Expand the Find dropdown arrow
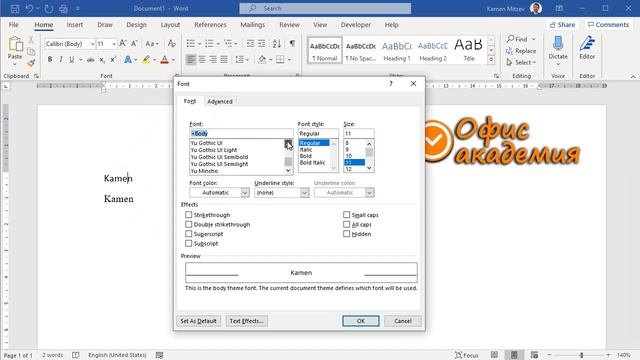Image resolution: width=640 pixels, height=360 pixels. [533, 39]
